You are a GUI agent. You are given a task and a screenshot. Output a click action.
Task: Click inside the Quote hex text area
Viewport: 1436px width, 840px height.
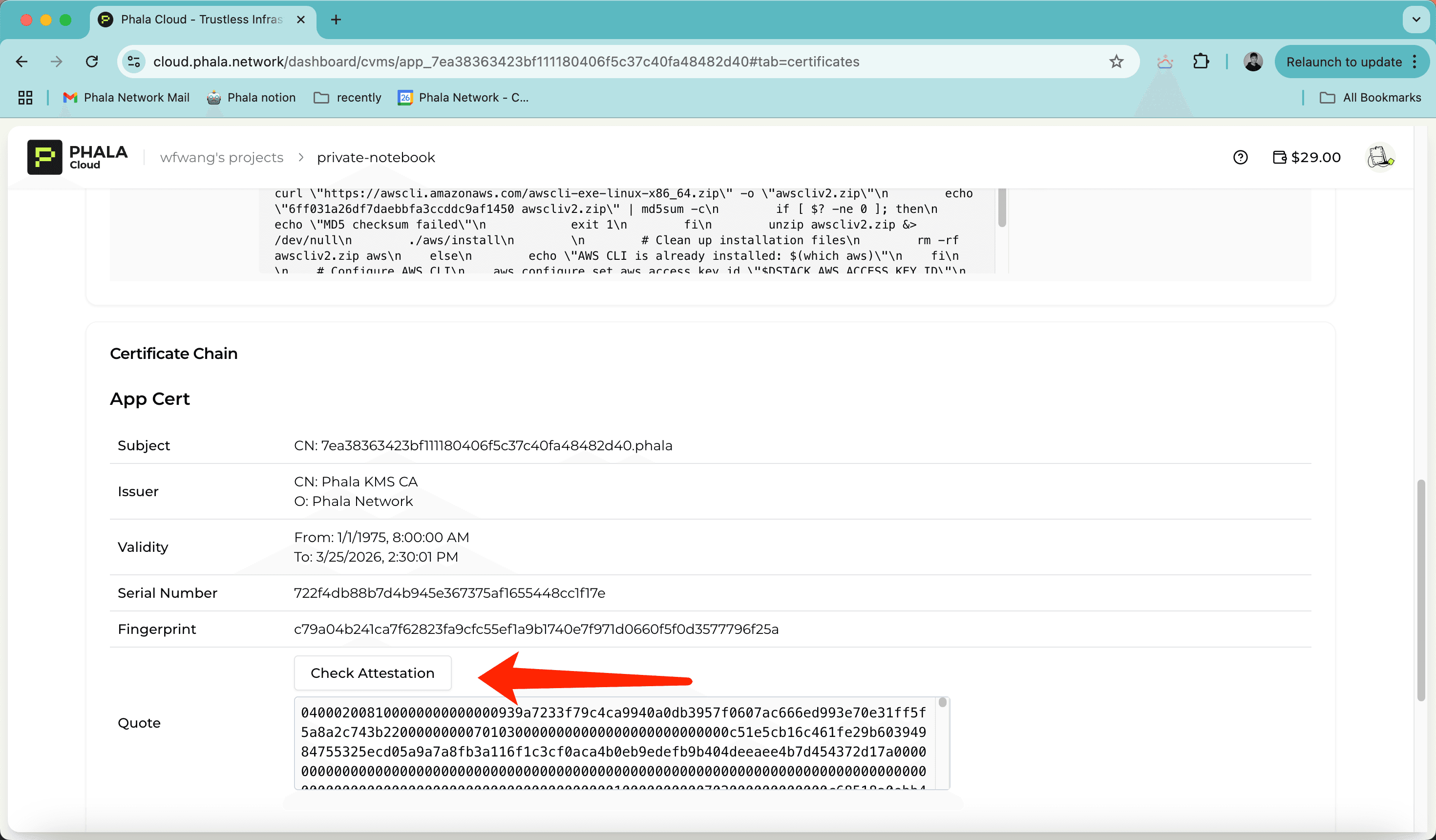click(613, 742)
